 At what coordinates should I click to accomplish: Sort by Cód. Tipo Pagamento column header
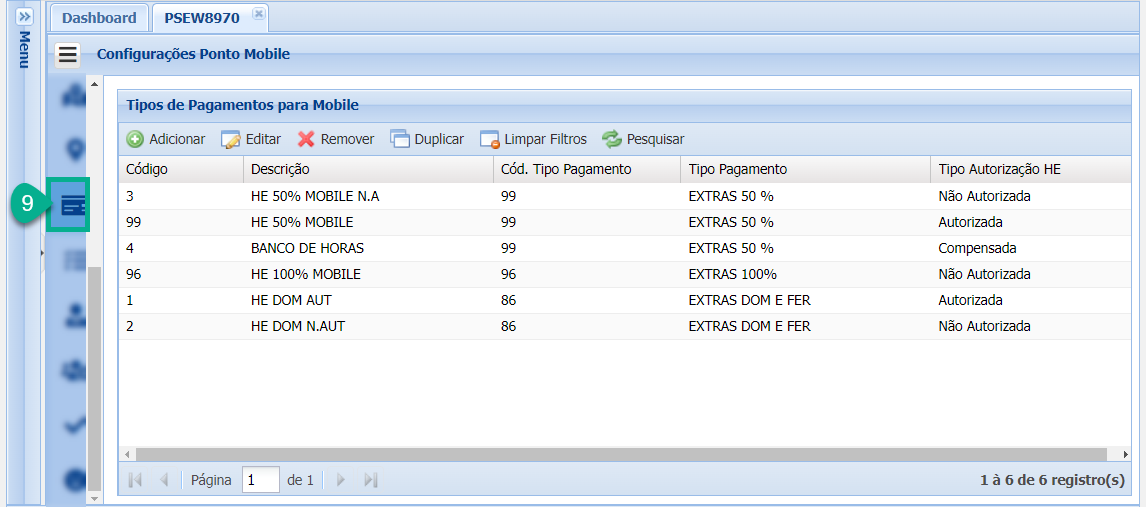point(587,169)
